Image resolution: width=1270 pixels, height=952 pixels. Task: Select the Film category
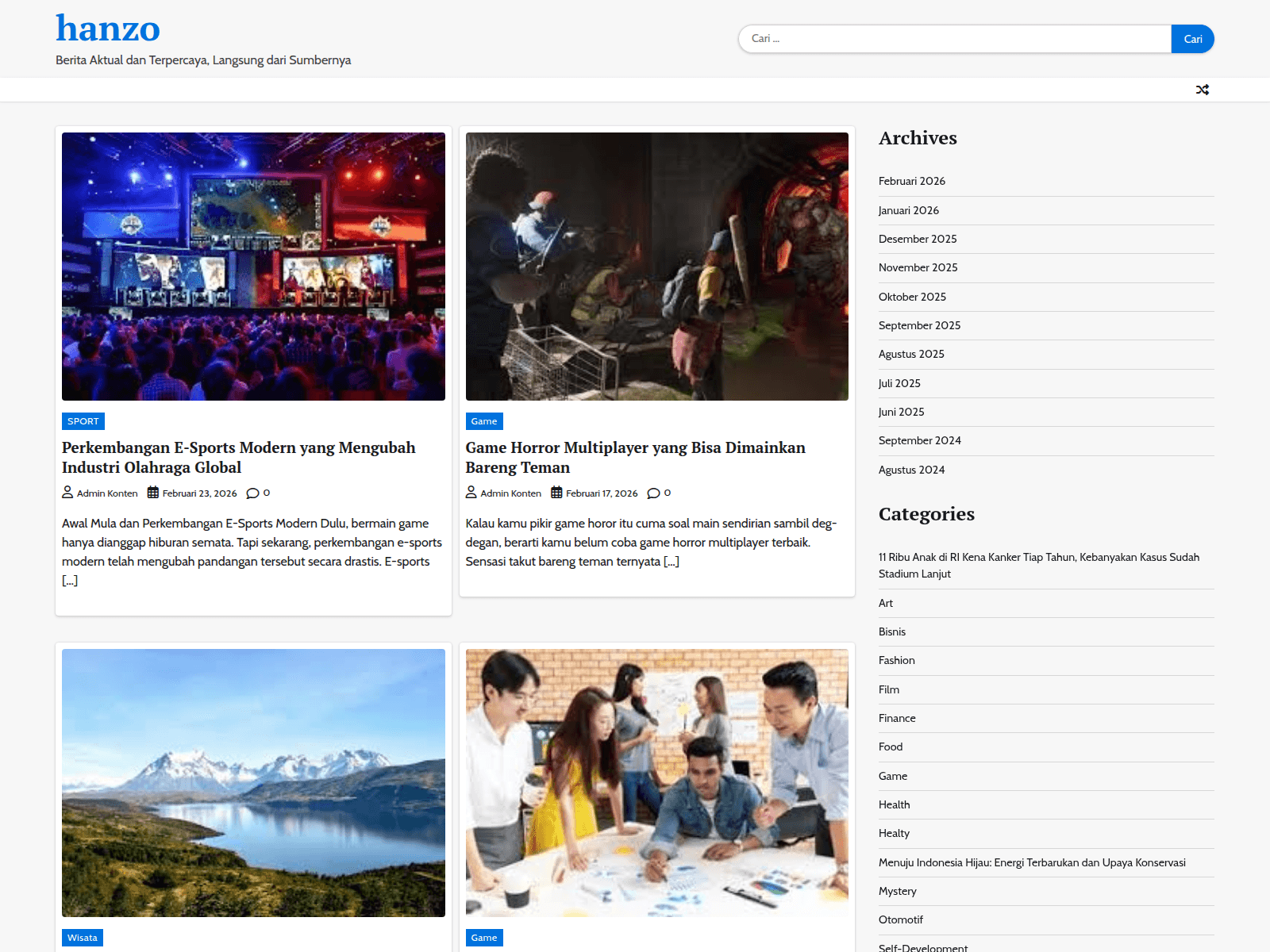(x=889, y=689)
